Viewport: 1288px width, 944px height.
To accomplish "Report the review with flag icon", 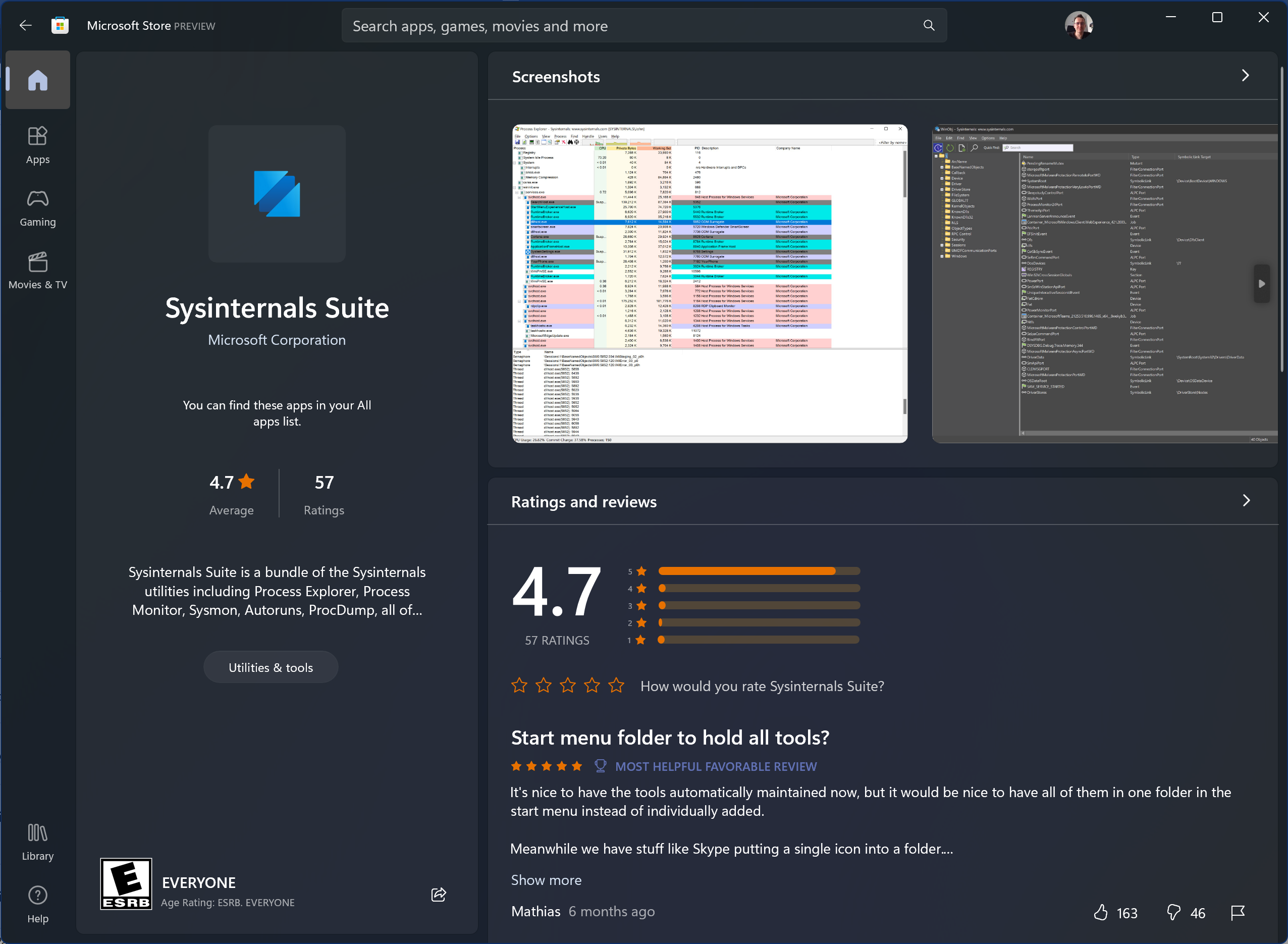I will click(x=1237, y=913).
